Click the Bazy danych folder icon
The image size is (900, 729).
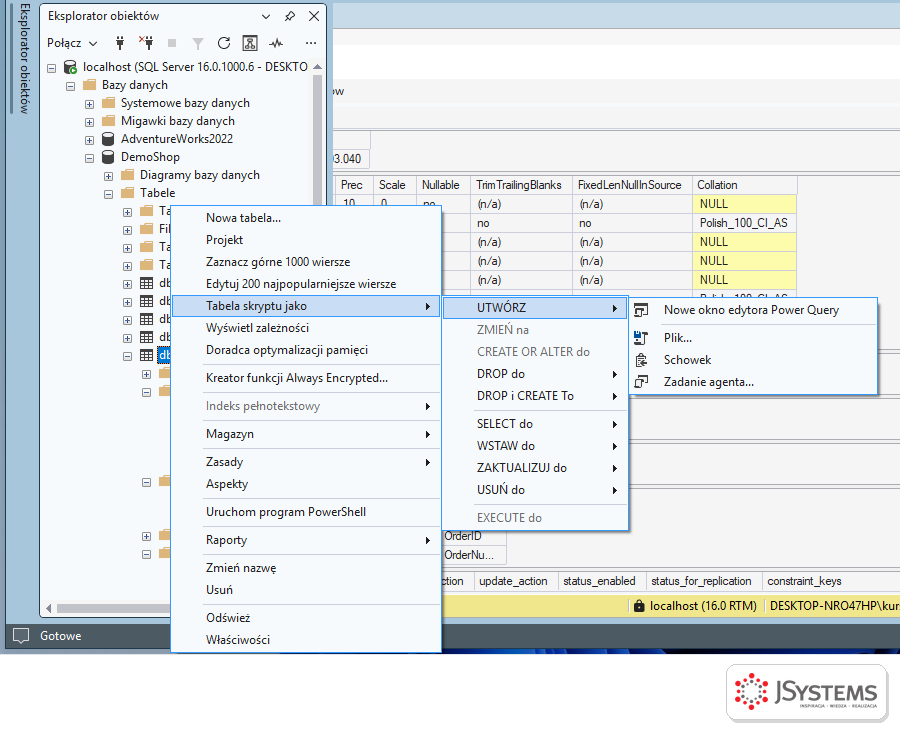pos(90,85)
